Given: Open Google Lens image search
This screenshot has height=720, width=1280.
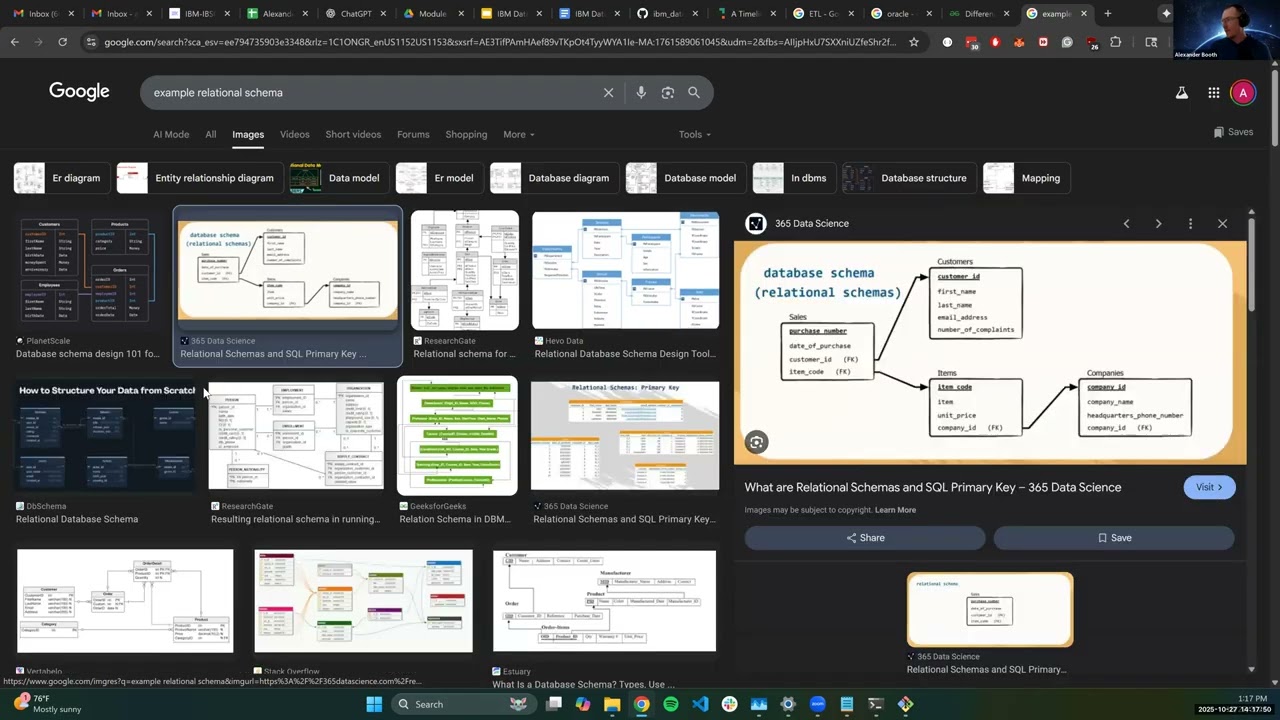Looking at the screenshot, I should tap(667, 92).
